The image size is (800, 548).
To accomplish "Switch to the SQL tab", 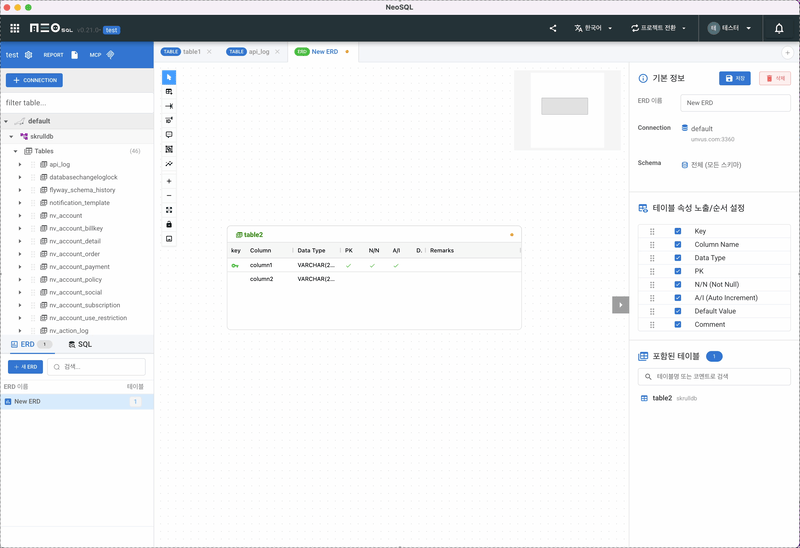I will point(79,344).
